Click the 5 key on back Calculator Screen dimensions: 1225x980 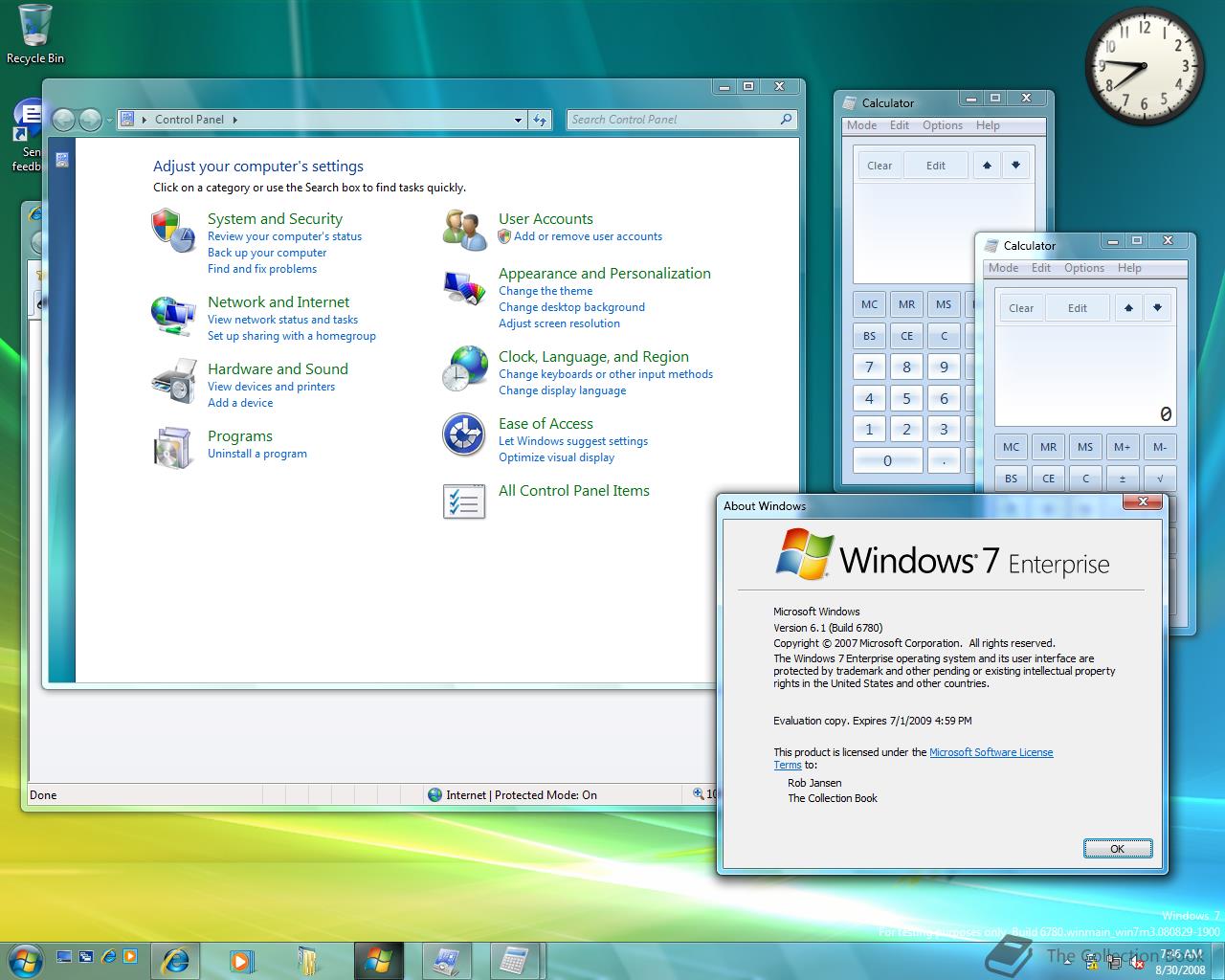(906, 399)
